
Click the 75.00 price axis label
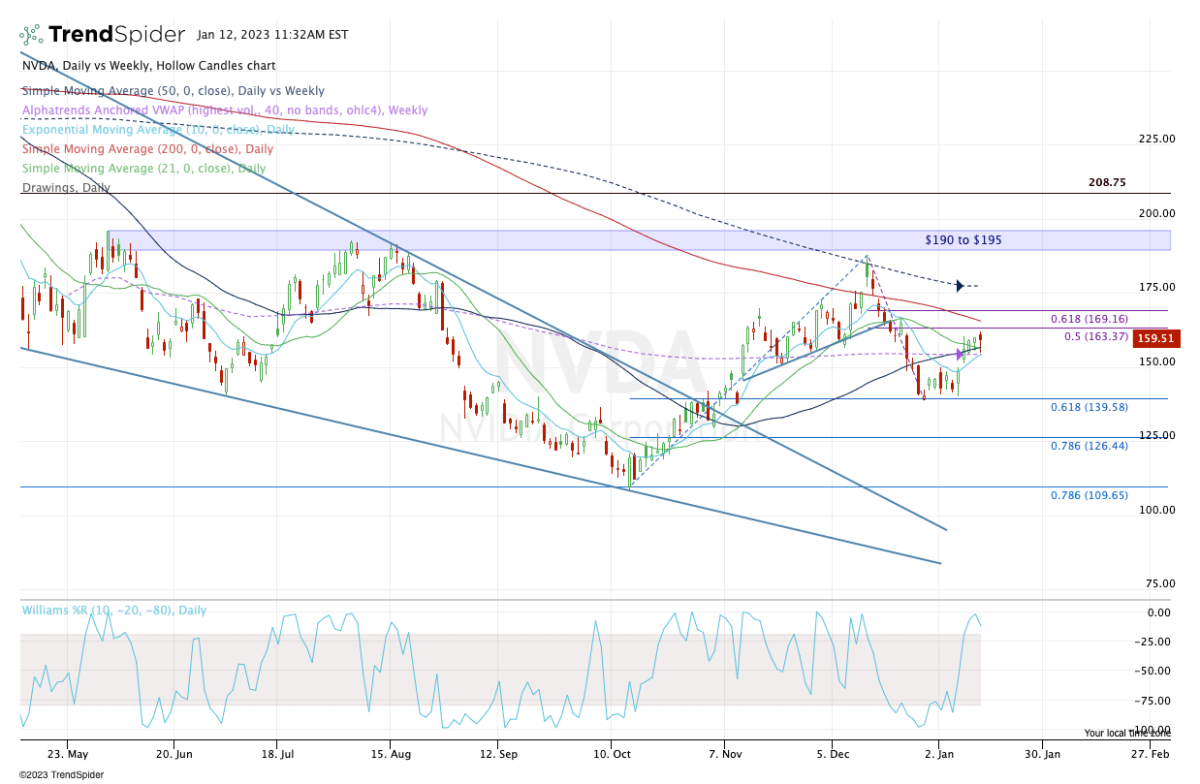point(1160,583)
